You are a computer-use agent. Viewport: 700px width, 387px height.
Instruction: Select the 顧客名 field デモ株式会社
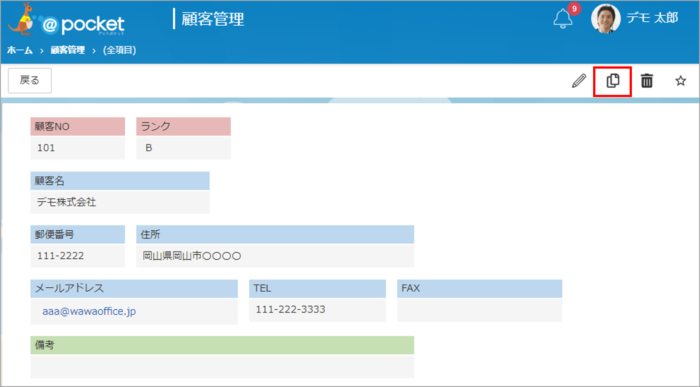120,202
